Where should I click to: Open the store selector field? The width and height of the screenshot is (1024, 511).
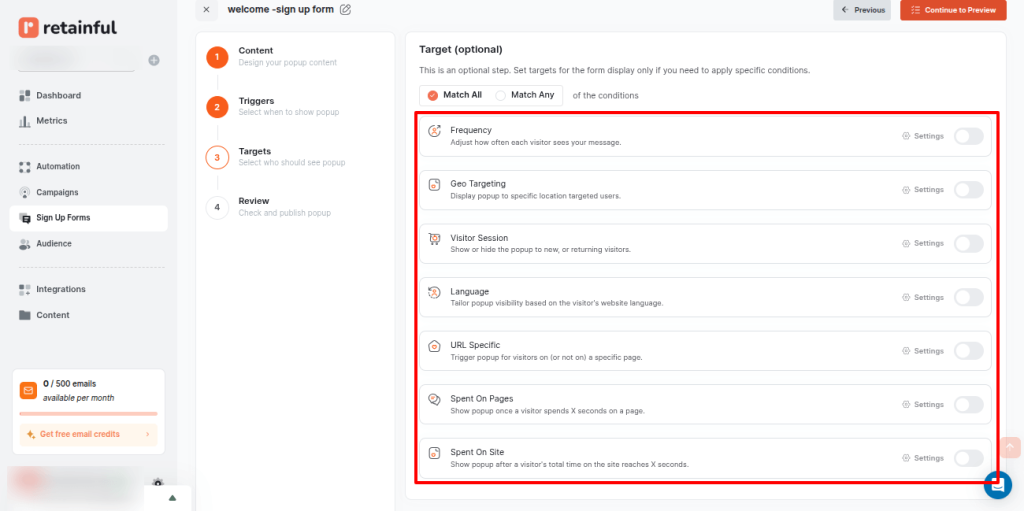(75, 60)
